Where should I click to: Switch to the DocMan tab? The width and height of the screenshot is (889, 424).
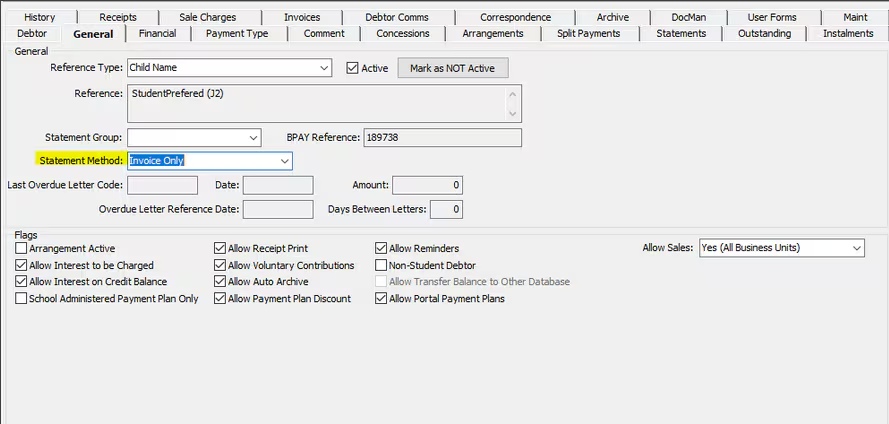(689, 17)
